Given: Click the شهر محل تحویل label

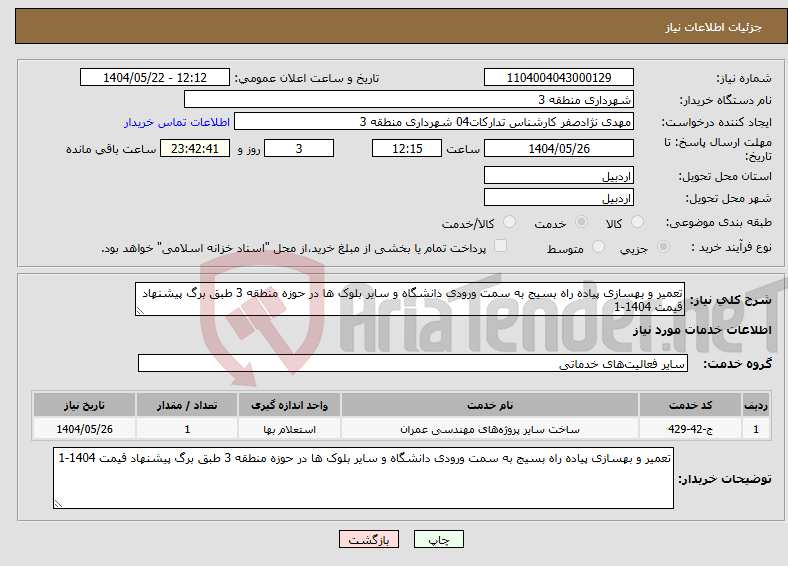Looking at the screenshot, I should click(x=729, y=199).
